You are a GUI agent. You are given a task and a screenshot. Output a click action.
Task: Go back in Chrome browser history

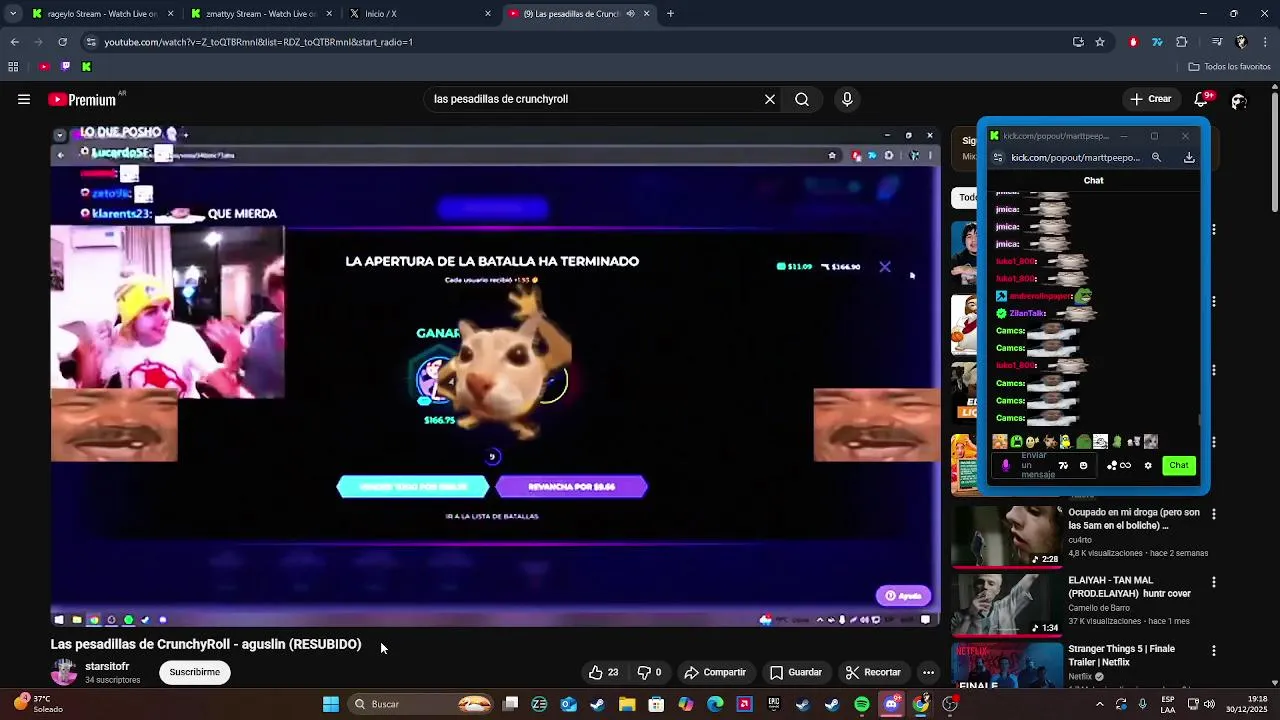coord(14,42)
